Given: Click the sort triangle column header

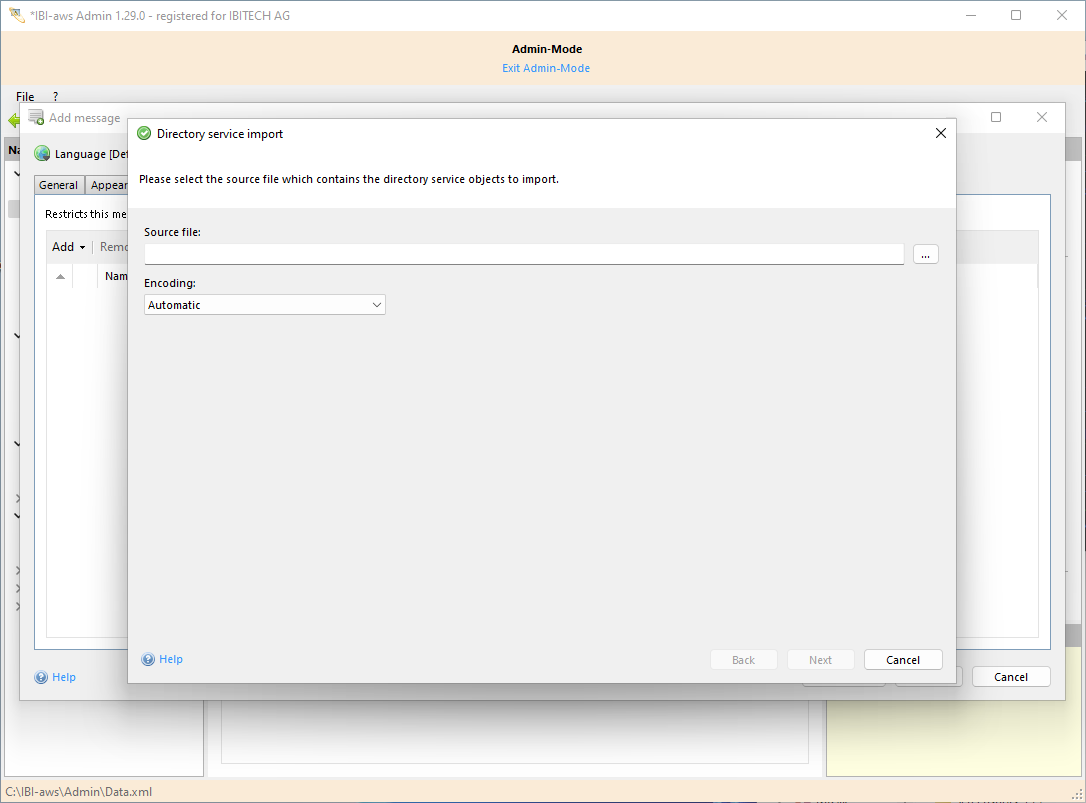Looking at the screenshot, I should [x=60, y=277].
